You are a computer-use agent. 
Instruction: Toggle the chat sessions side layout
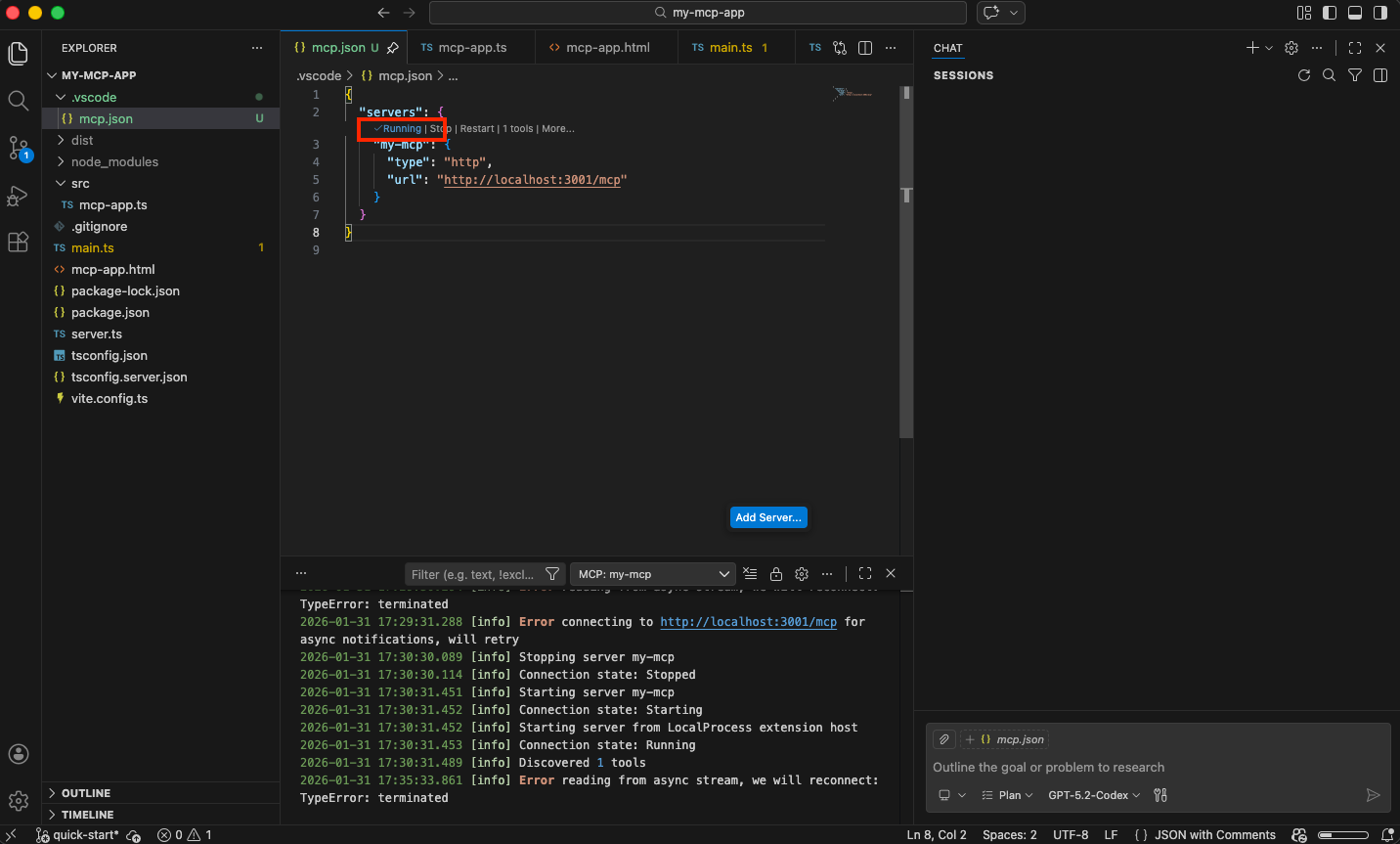point(1380,75)
